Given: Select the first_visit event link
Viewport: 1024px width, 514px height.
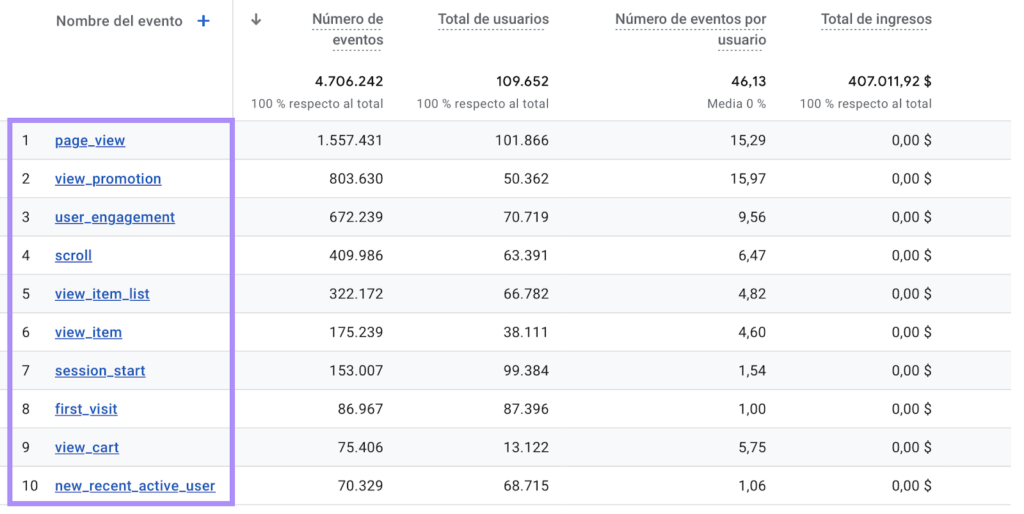Looking at the screenshot, I should [86, 409].
